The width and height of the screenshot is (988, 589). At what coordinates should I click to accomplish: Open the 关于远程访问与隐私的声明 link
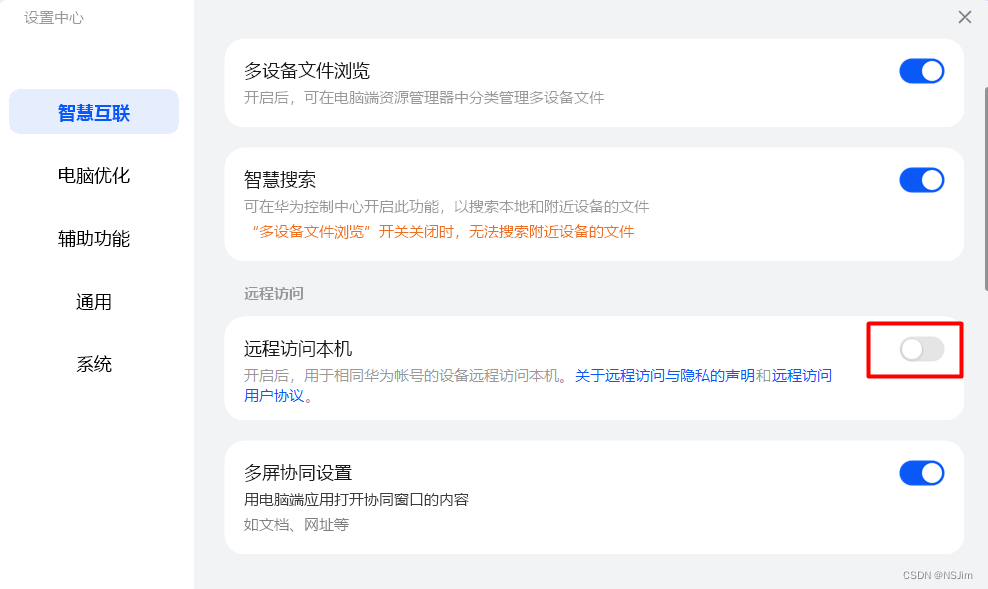[664, 376]
